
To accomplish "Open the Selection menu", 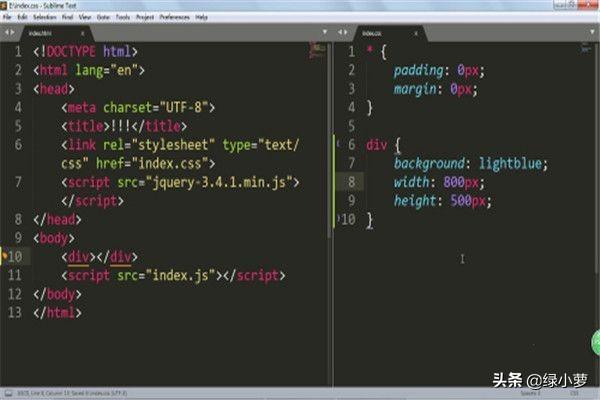I will [x=44, y=17].
